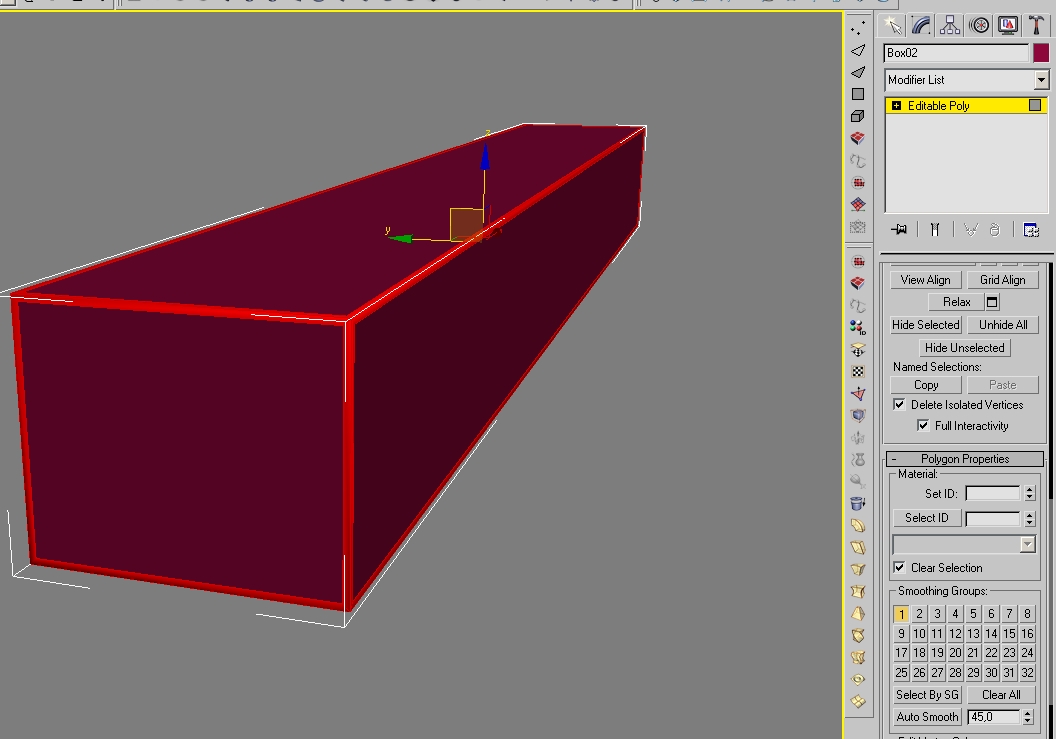Switch to the Modify panel tab
This screenshot has width=1056, height=739.
921,26
